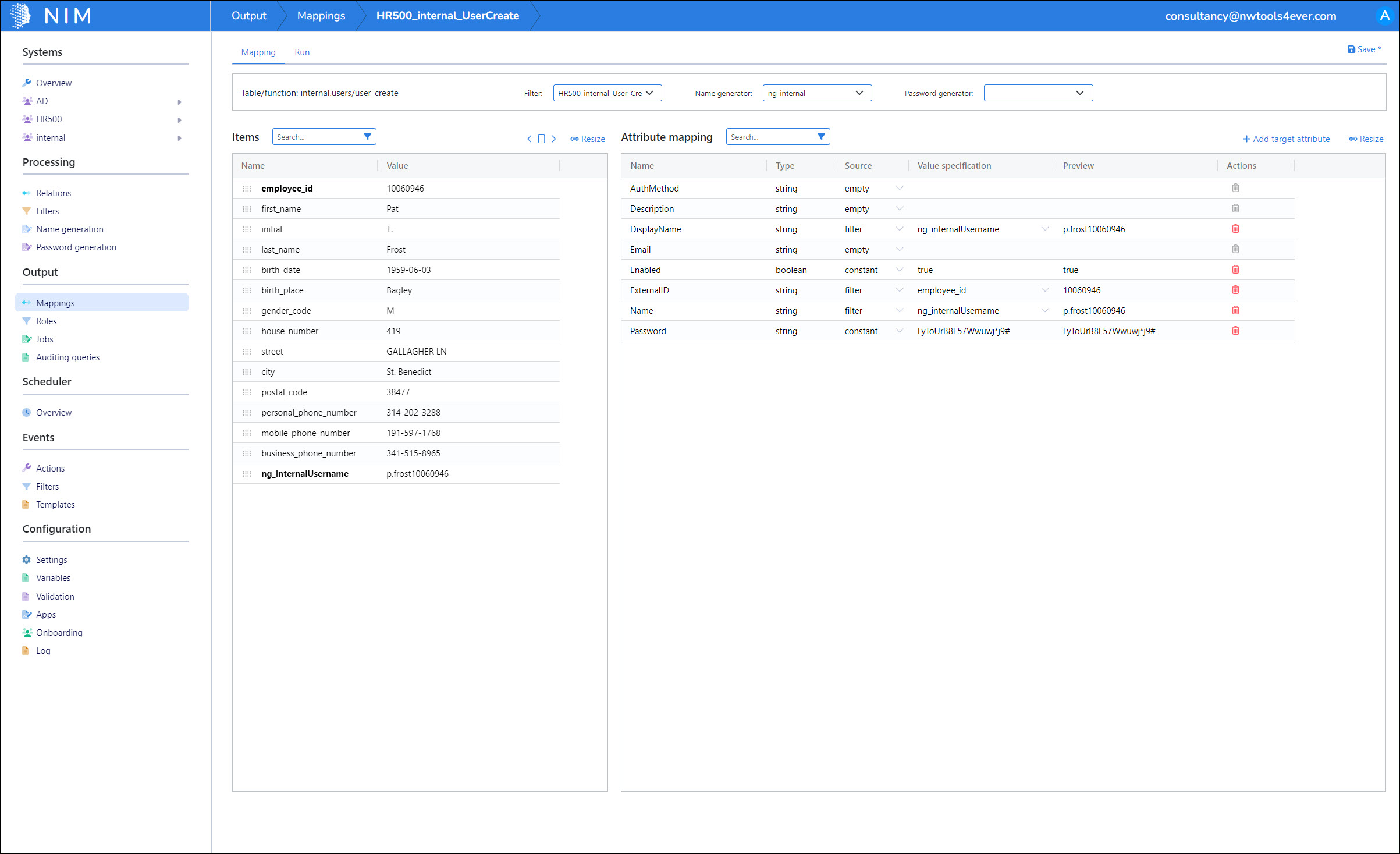The image size is (1400, 854).
Task: Click the Items search input field
Action: [316, 137]
